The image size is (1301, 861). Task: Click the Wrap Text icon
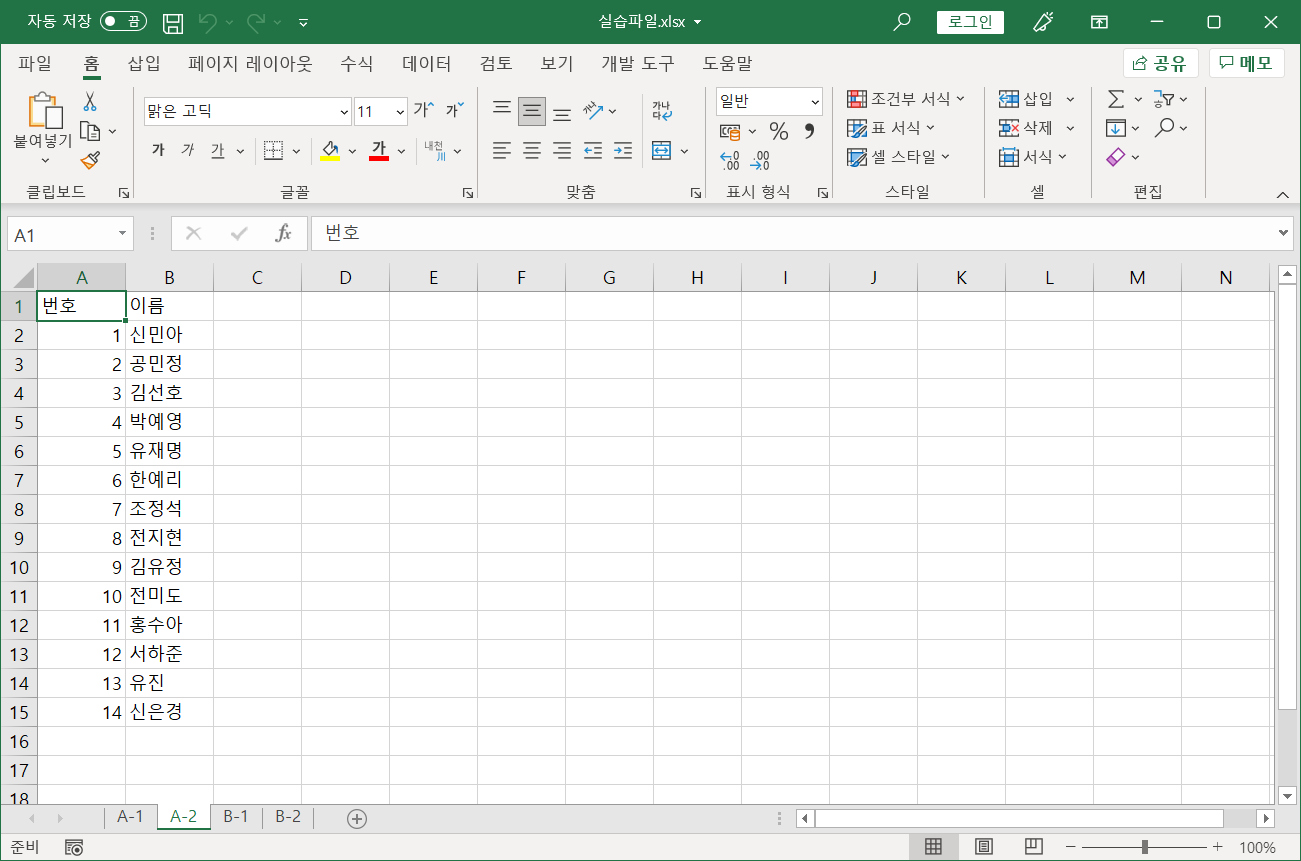click(662, 110)
